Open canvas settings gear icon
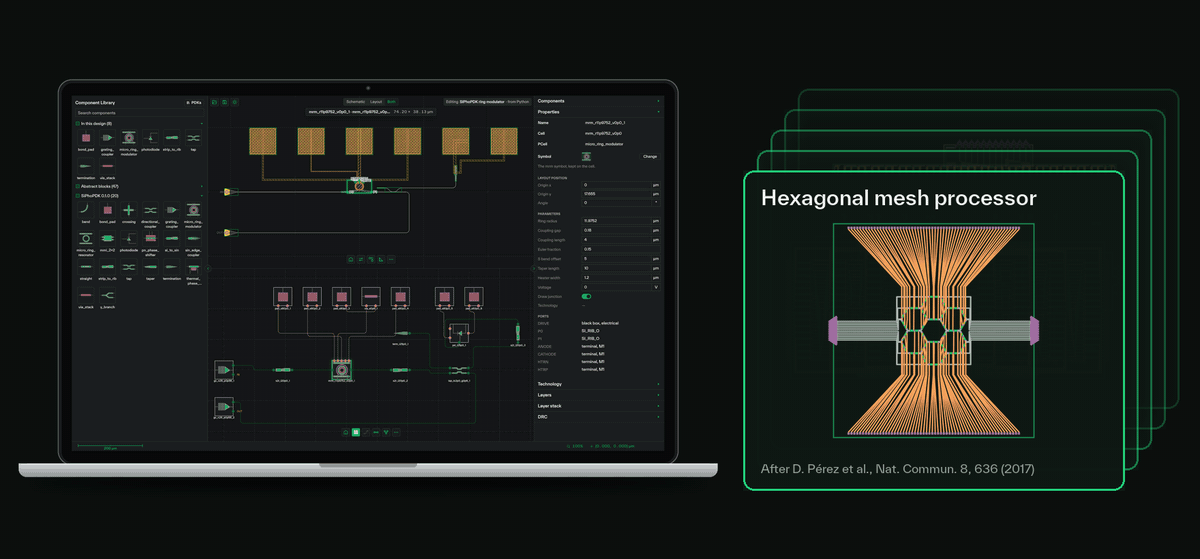The height and width of the screenshot is (559, 1200). (x=235, y=102)
